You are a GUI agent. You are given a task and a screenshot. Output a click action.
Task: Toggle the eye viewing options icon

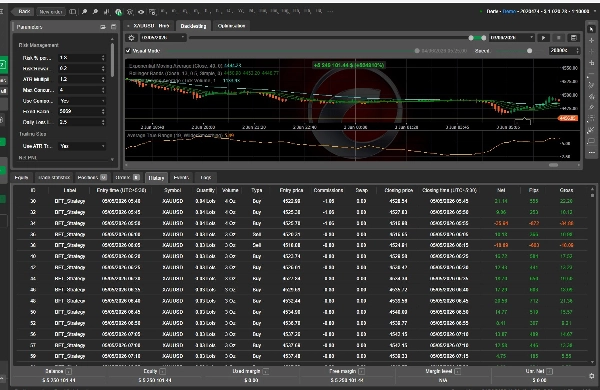point(141,12)
